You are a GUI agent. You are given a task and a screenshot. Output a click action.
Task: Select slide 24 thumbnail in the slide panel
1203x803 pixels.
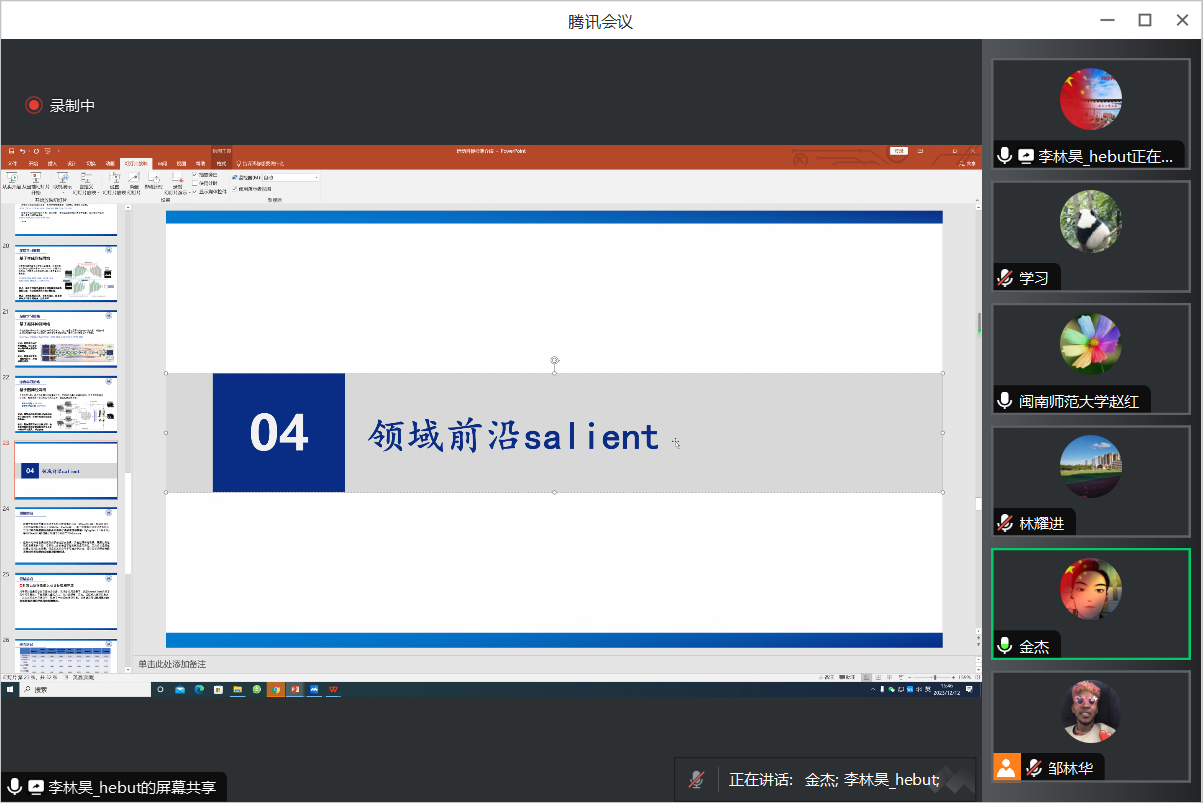pyautogui.click(x=66, y=535)
